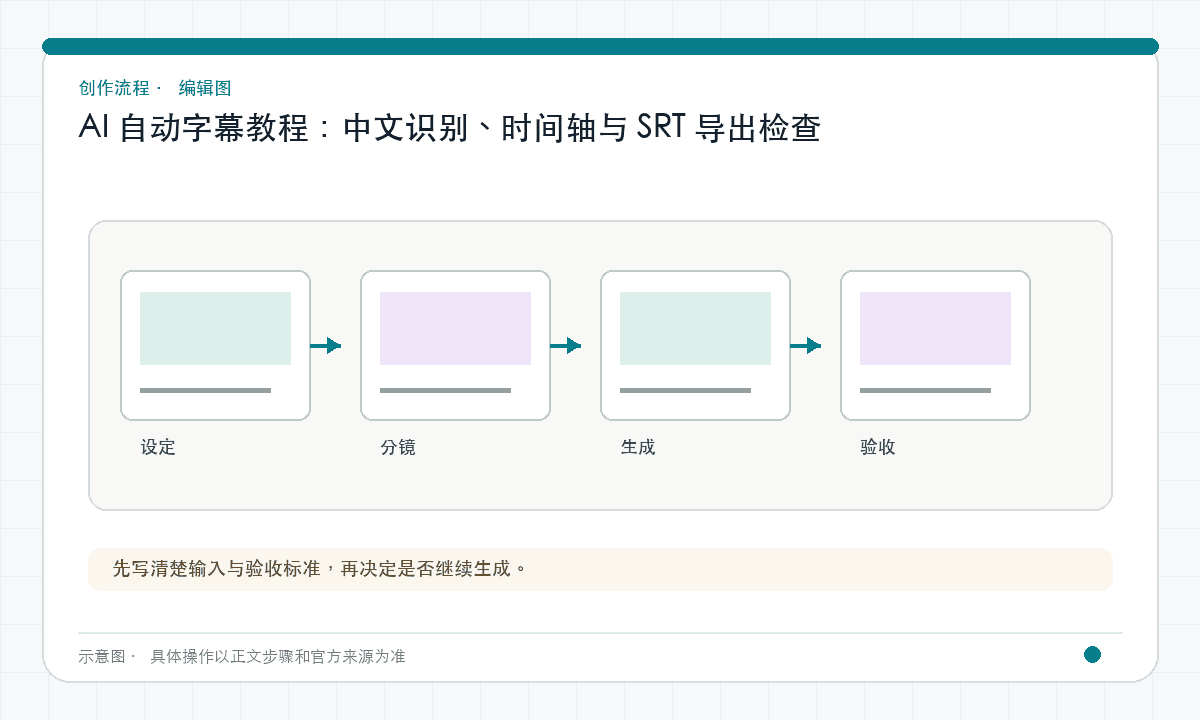Click the teal dot in footer
Image resolution: width=1200 pixels, height=720 pixels.
pos(1092,655)
